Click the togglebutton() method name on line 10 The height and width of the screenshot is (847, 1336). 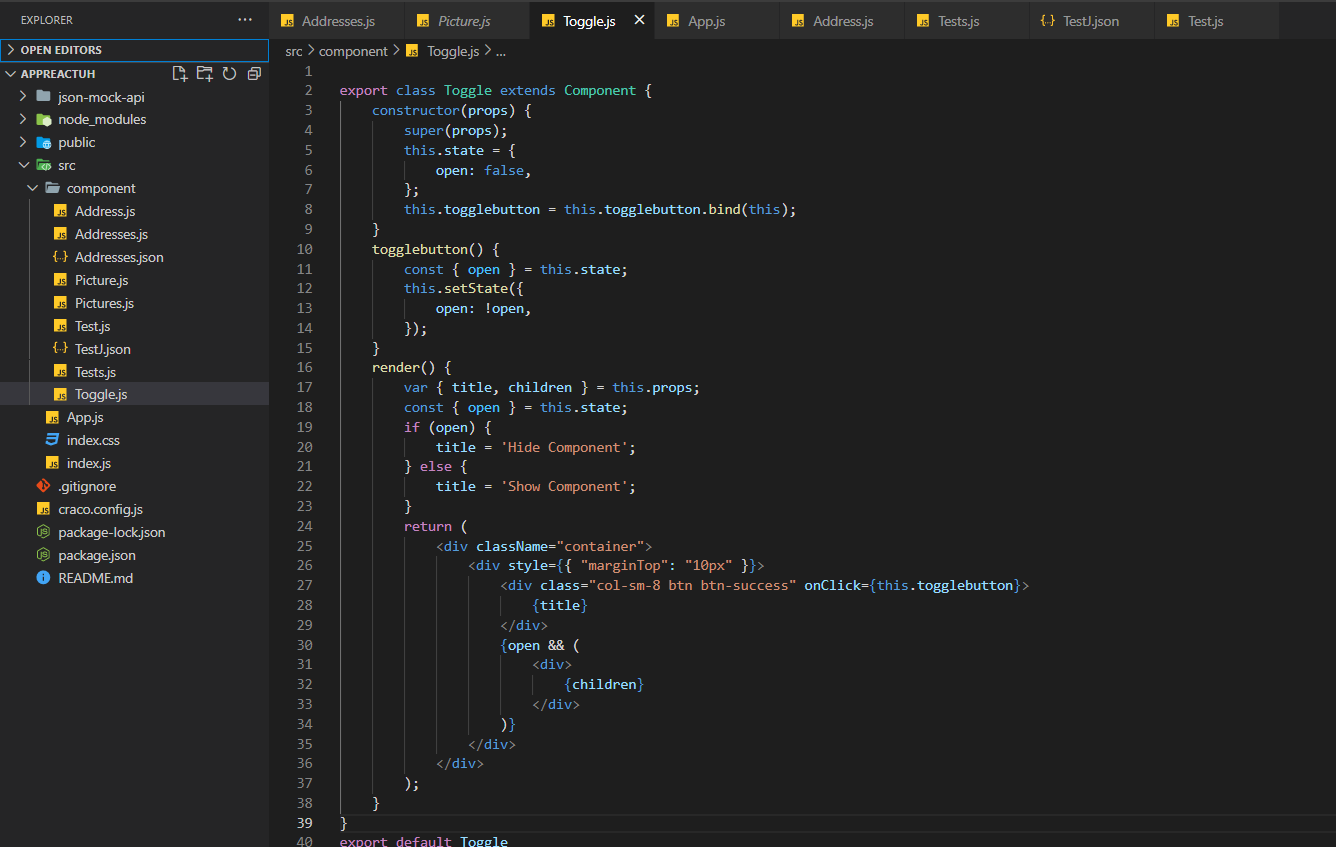(420, 249)
